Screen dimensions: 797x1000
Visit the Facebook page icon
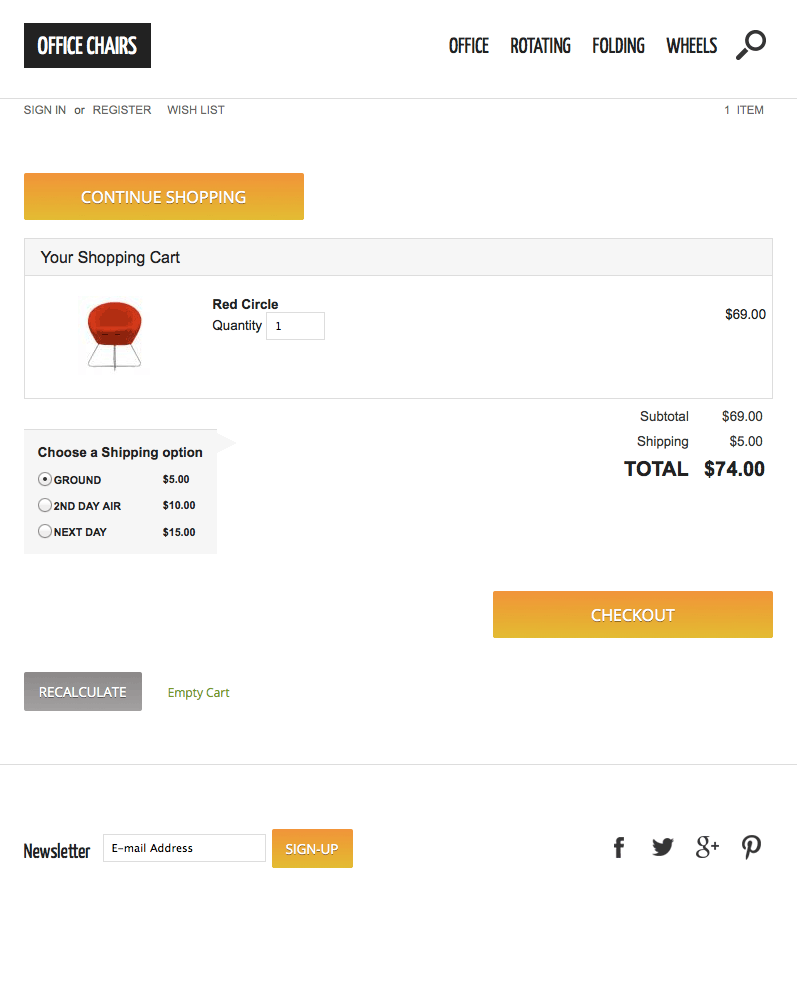click(619, 848)
